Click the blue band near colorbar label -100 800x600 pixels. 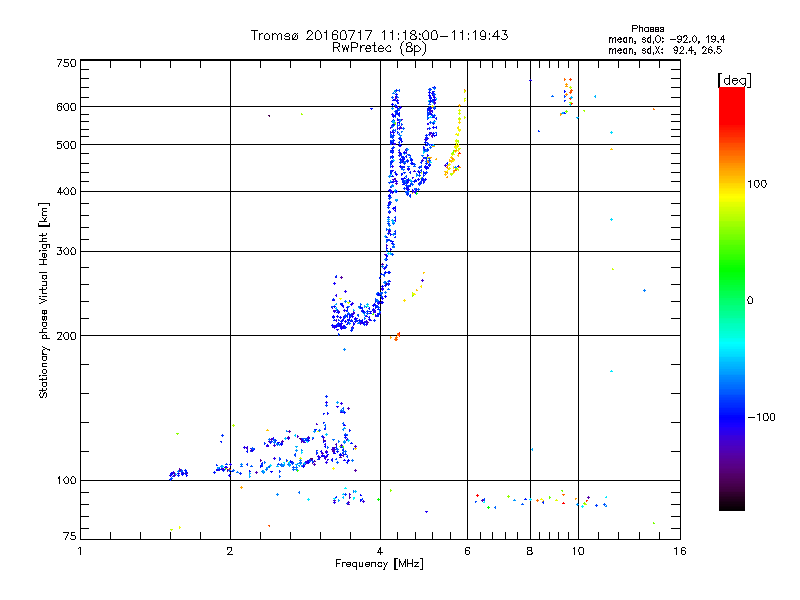tap(732, 417)
